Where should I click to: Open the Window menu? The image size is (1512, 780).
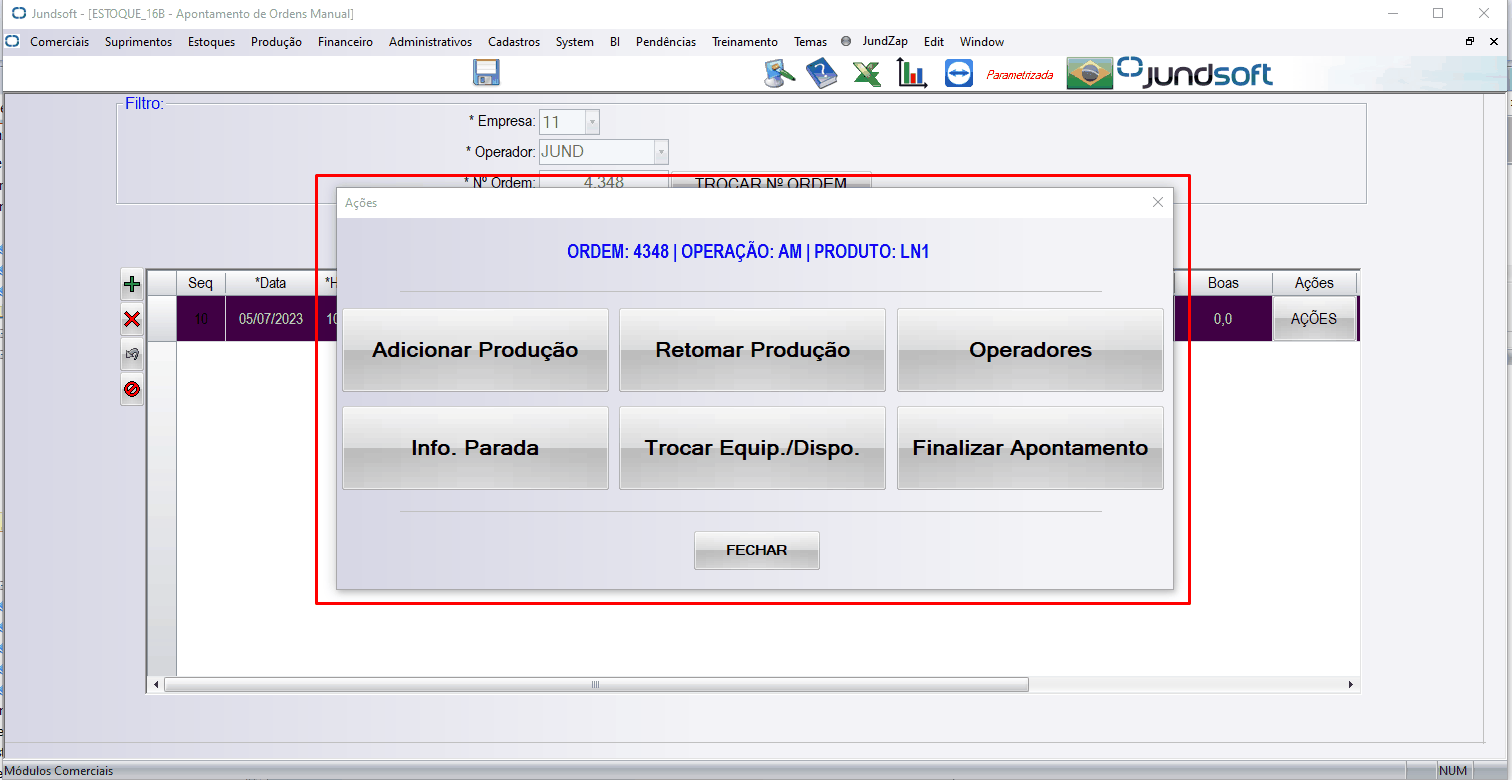point(982,42)
